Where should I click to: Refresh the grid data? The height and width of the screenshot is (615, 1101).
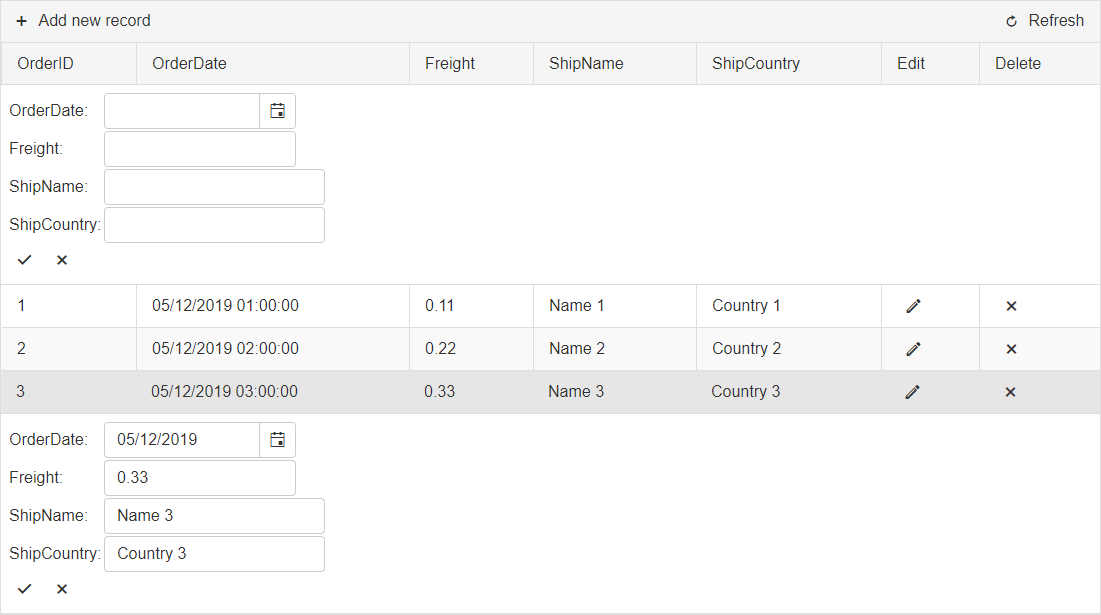tap(1044, 21)
